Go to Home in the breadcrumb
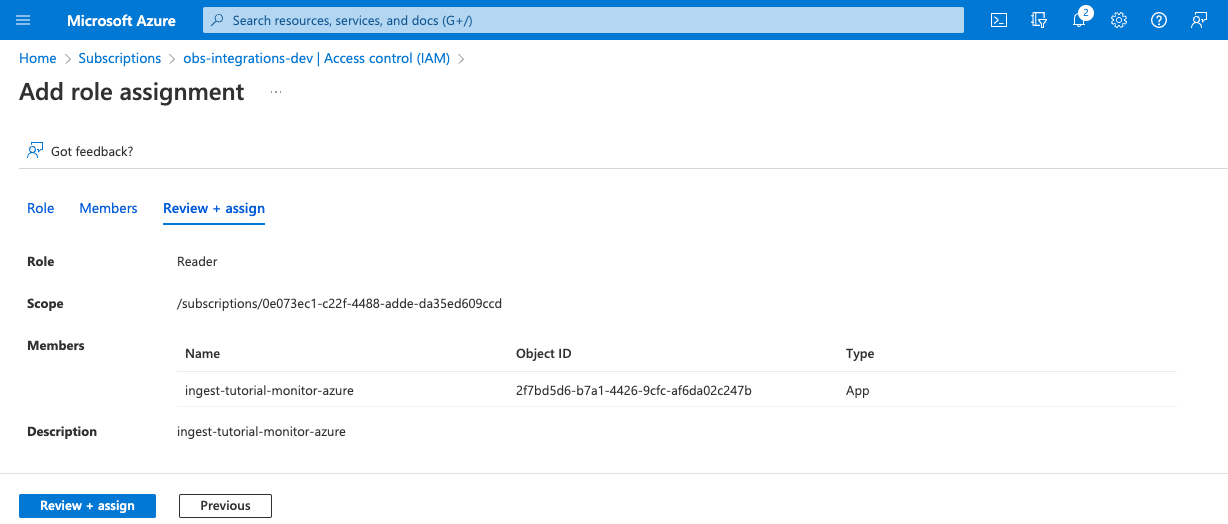Viewport: 1228px width, 524px height. tap(38, 58)
